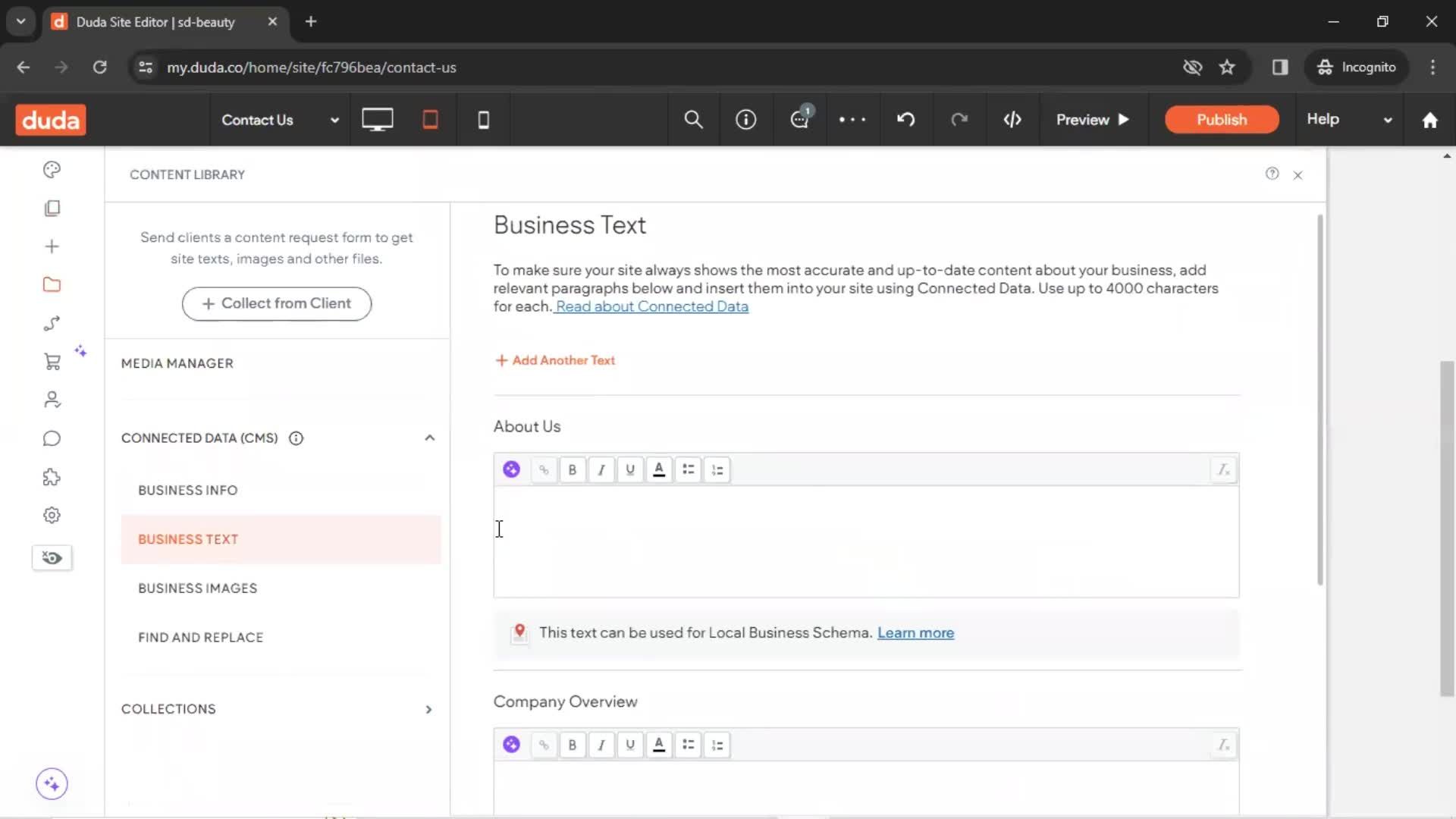This screenshot has width=1456, height=819.
Task: Collapse the Connected Data (CMS) section
Action: [x=429, y=438]
